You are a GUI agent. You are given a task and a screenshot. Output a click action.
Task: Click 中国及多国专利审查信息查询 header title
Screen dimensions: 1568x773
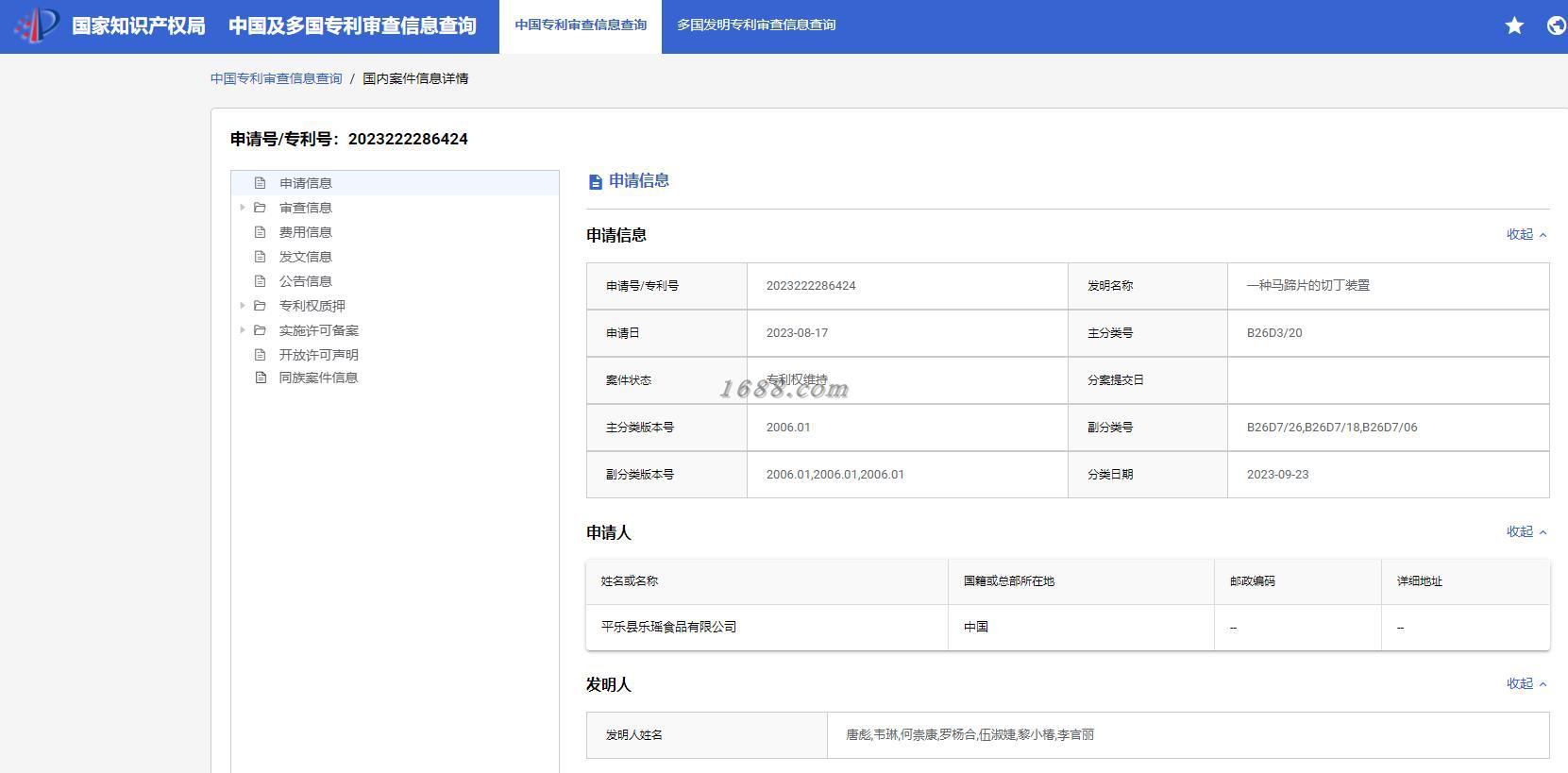[x=352, y=25]
